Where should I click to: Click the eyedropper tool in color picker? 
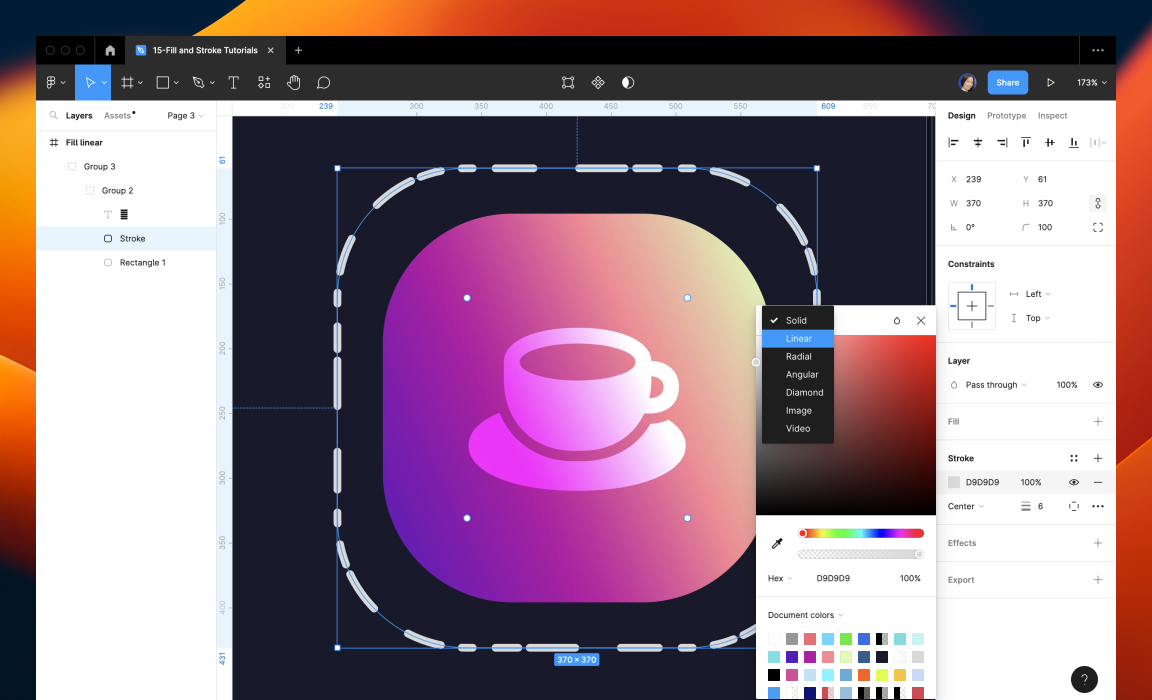(x=777, y=544)
